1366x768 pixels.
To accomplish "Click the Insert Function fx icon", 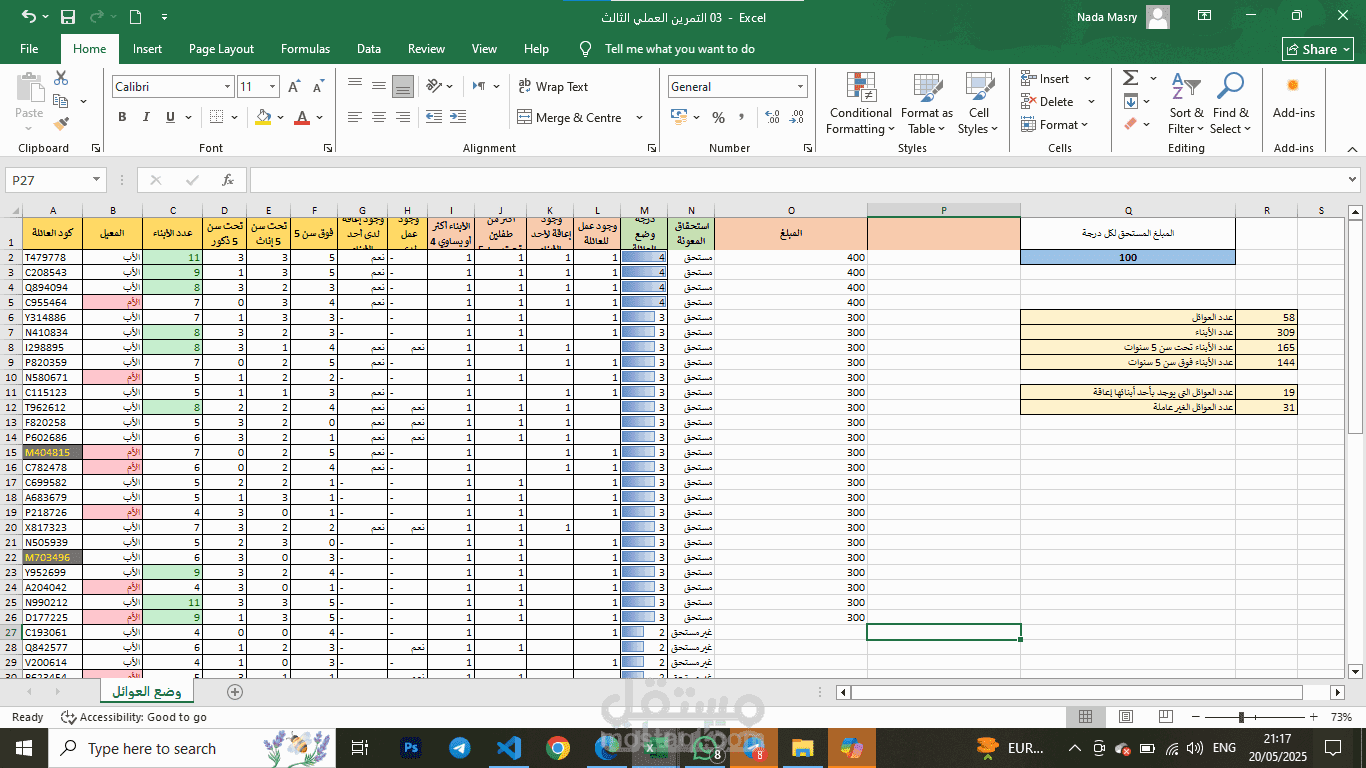I will point(228,180).
